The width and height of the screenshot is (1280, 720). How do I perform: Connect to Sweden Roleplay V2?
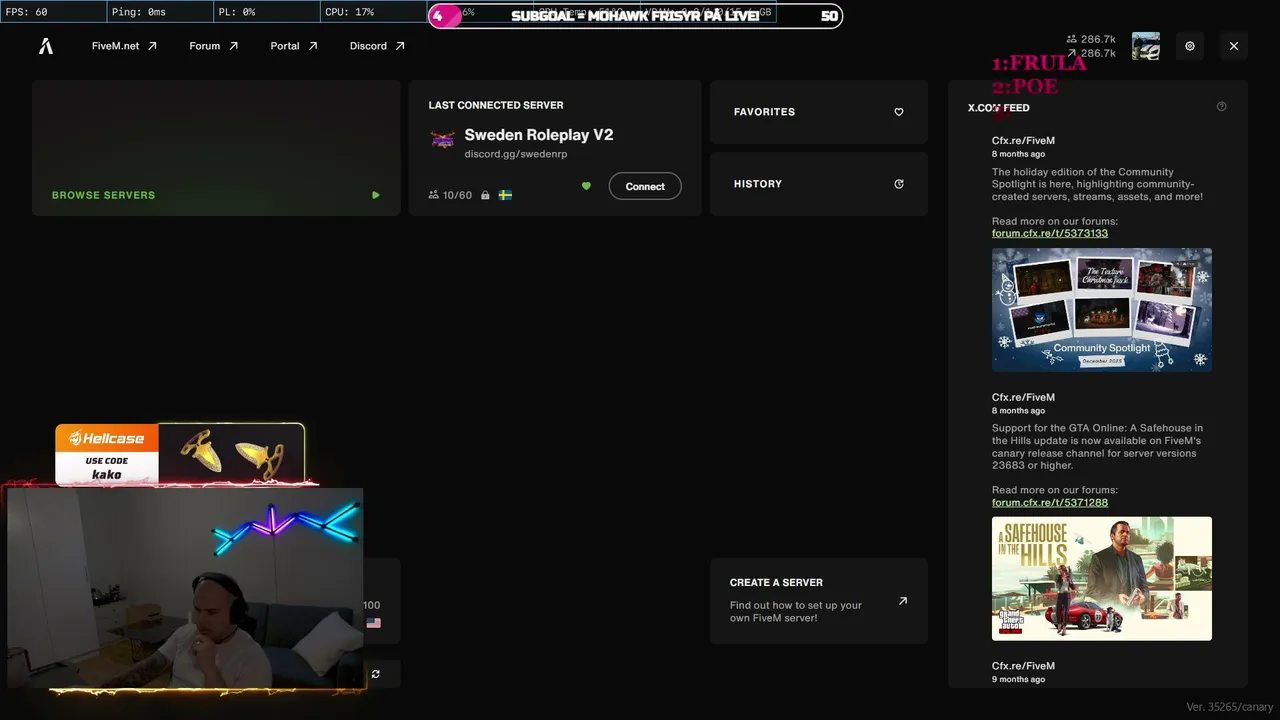click(x=645, y=186)
